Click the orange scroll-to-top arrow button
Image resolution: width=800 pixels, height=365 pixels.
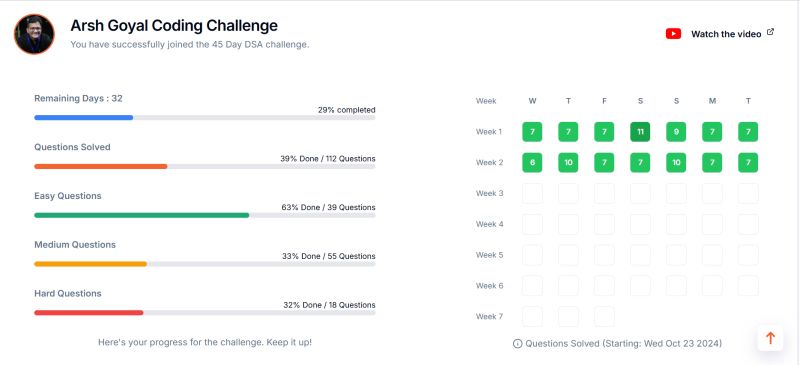click(x=770, y=338)
